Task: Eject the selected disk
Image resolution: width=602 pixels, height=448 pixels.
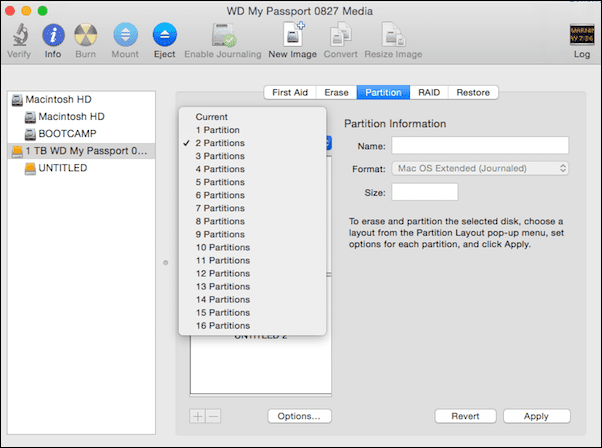Action: pyautogui.click(x=165, y=35)
